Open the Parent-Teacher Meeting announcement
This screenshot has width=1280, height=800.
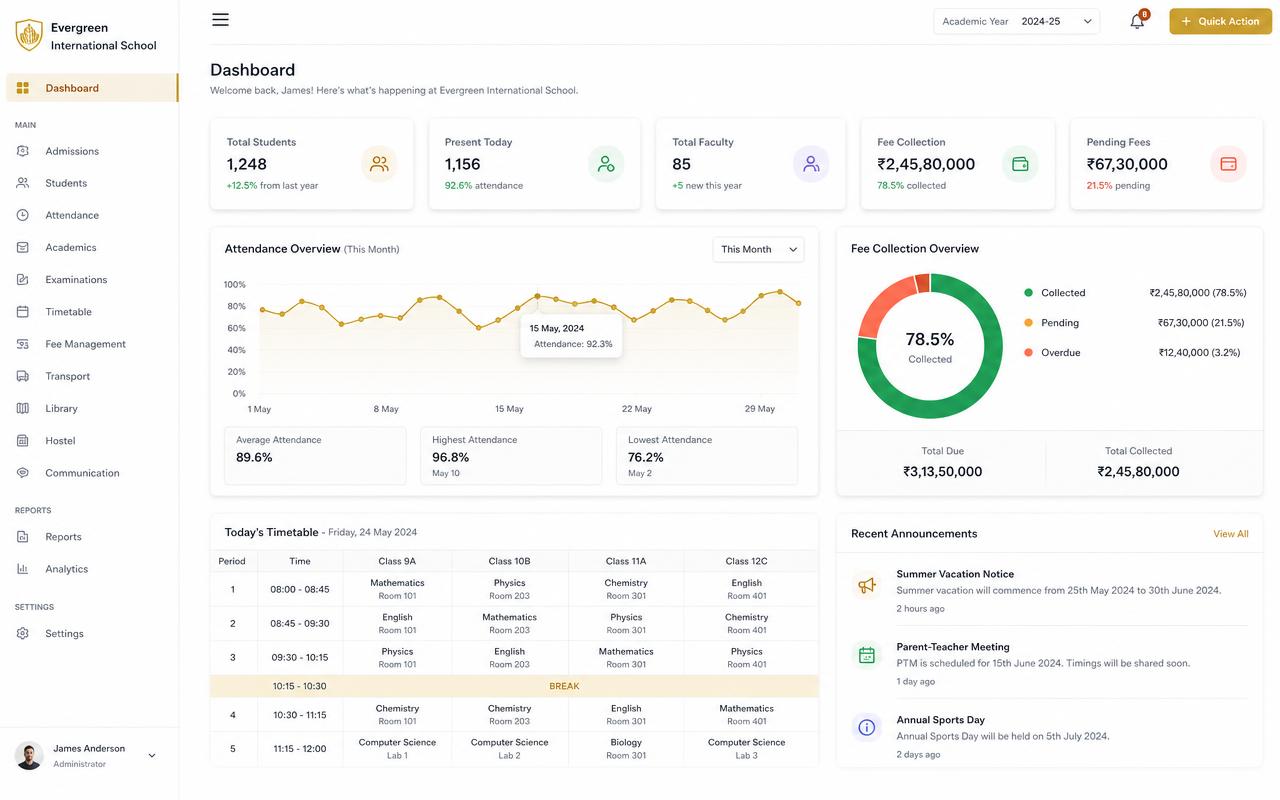pos(1050,663)
